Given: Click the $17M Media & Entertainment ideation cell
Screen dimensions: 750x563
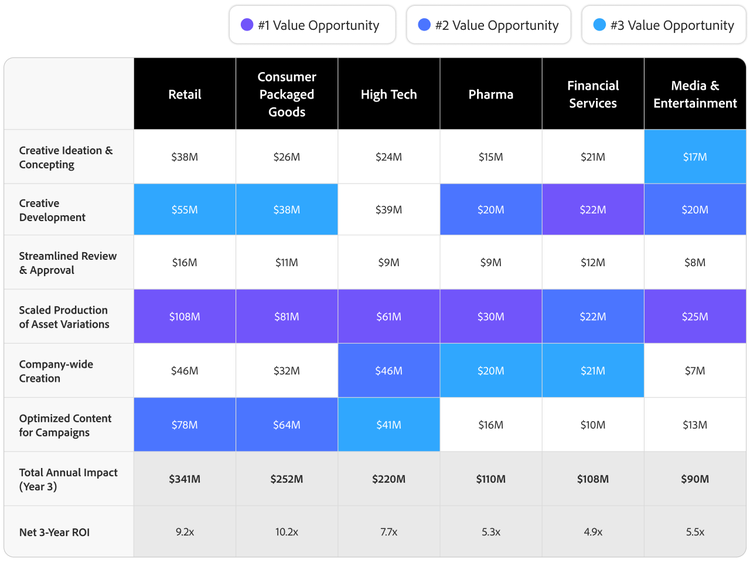Looking at the screenshot, I should point(695,157).
